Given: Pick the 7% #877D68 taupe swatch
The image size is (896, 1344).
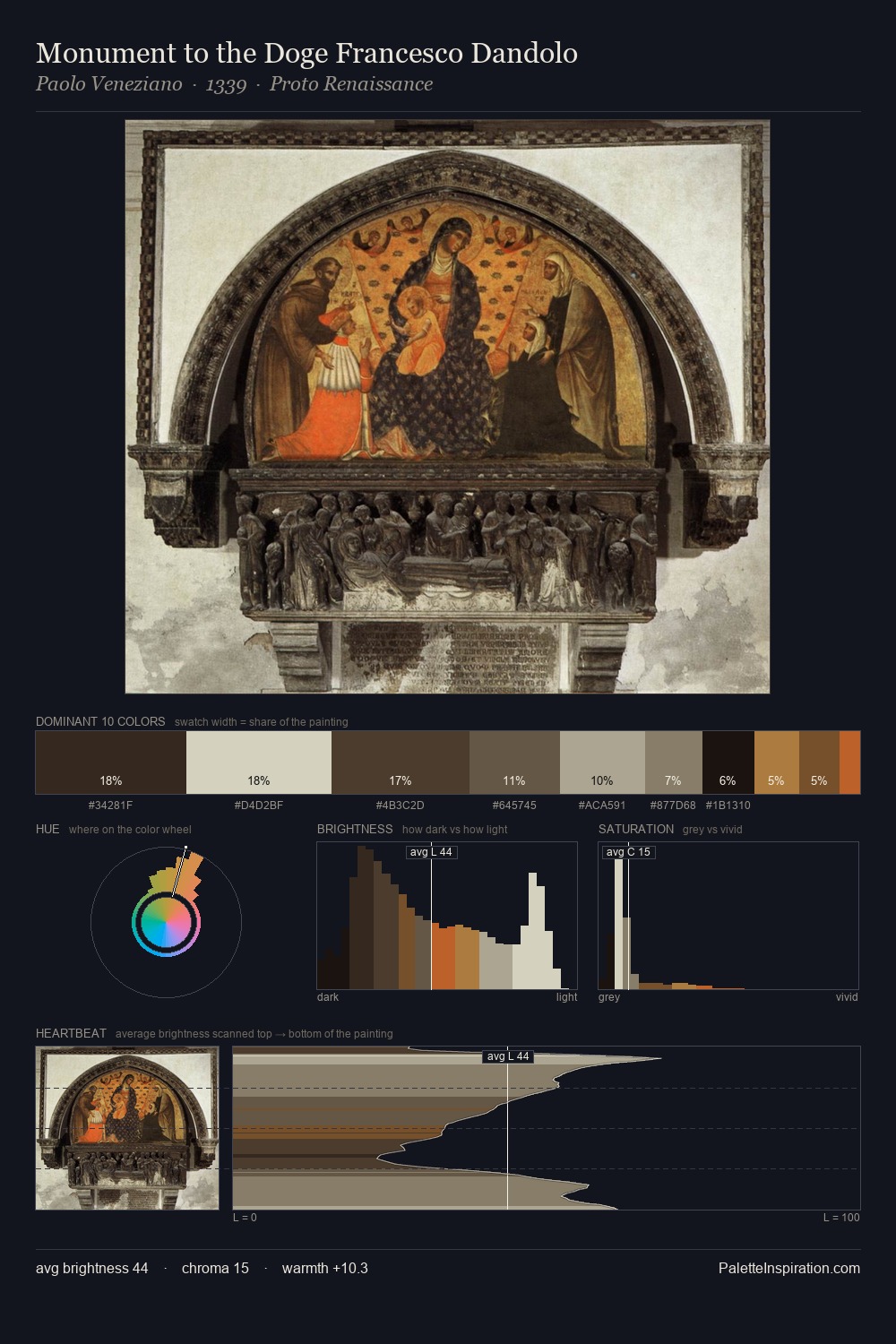Looking at the screenshot, I should click(x=674, y=762).
